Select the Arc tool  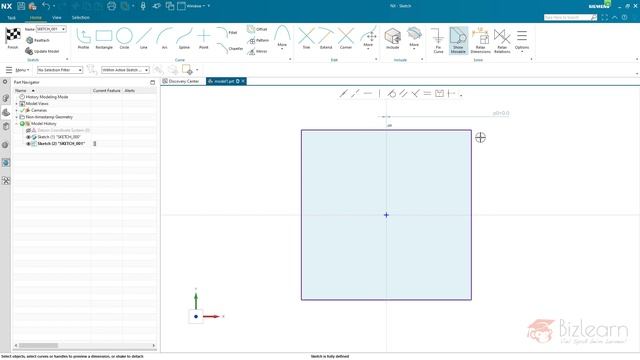point(164,38)
